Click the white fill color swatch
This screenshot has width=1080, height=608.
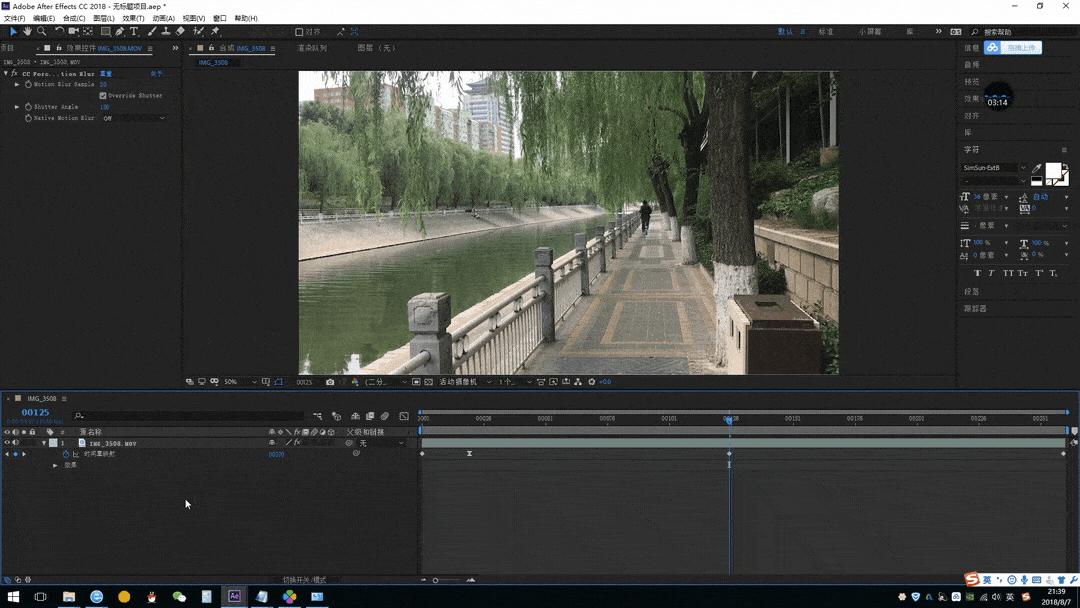[1052, 171]
